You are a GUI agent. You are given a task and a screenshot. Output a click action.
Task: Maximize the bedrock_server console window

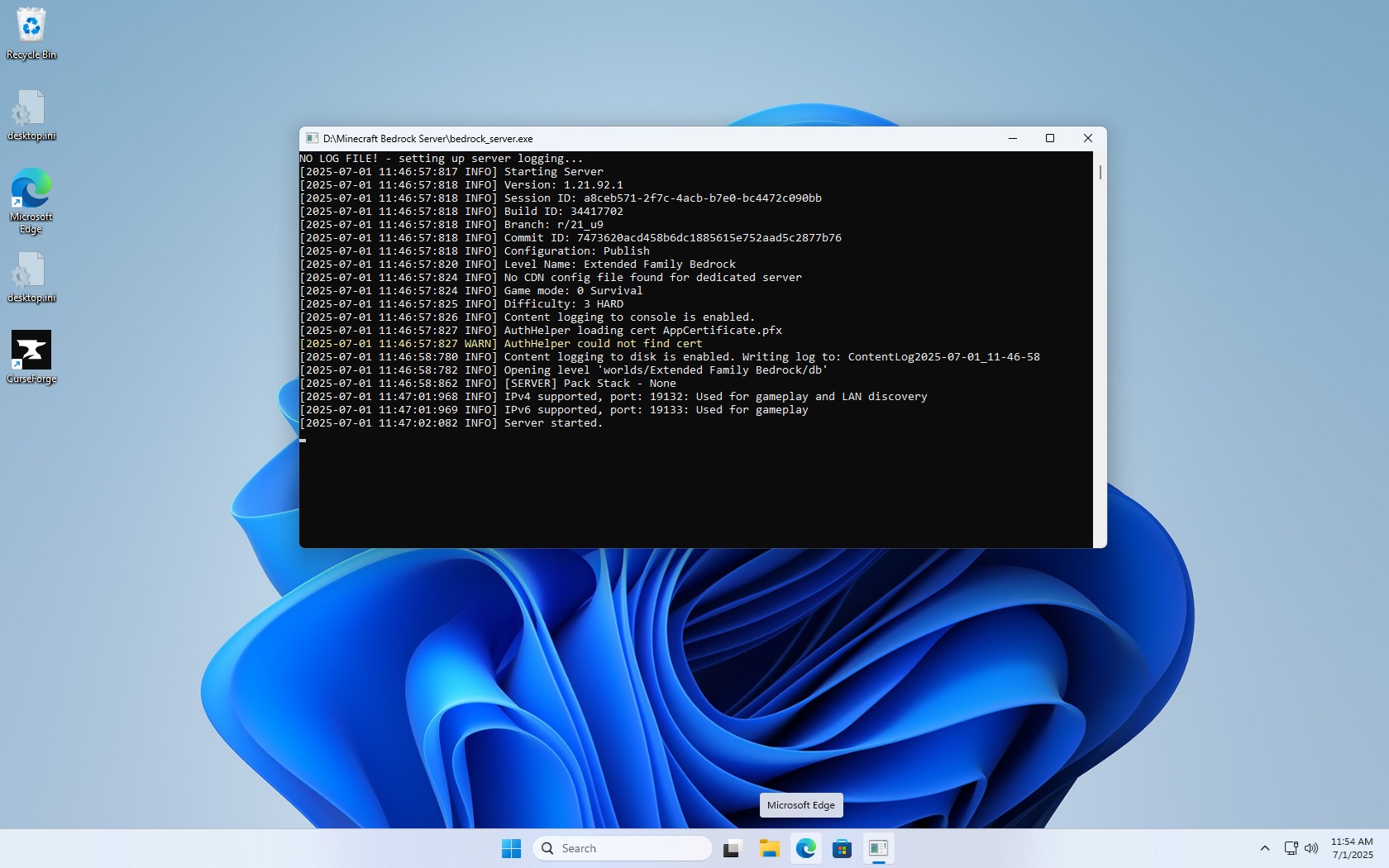pyautogui.click(x=1050, y=138)
